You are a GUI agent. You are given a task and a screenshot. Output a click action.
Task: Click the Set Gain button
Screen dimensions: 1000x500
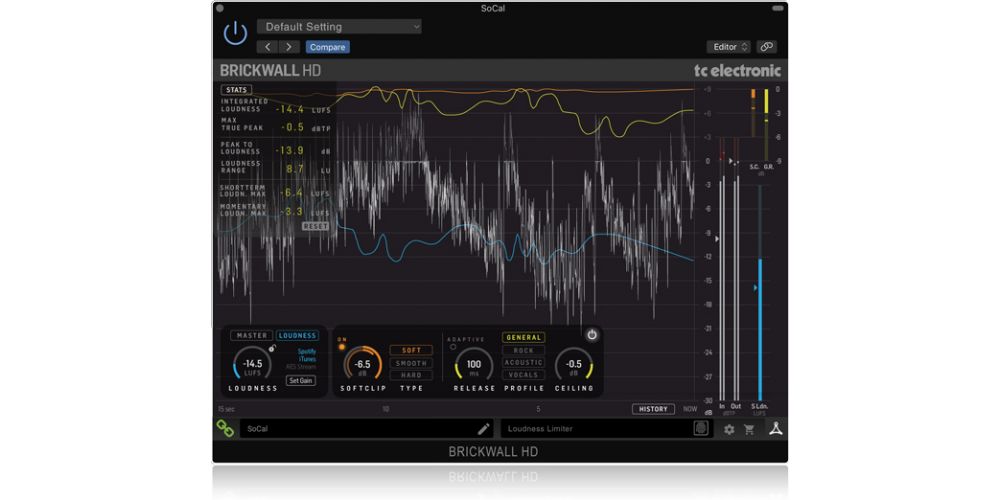click(x=300, y=380)
